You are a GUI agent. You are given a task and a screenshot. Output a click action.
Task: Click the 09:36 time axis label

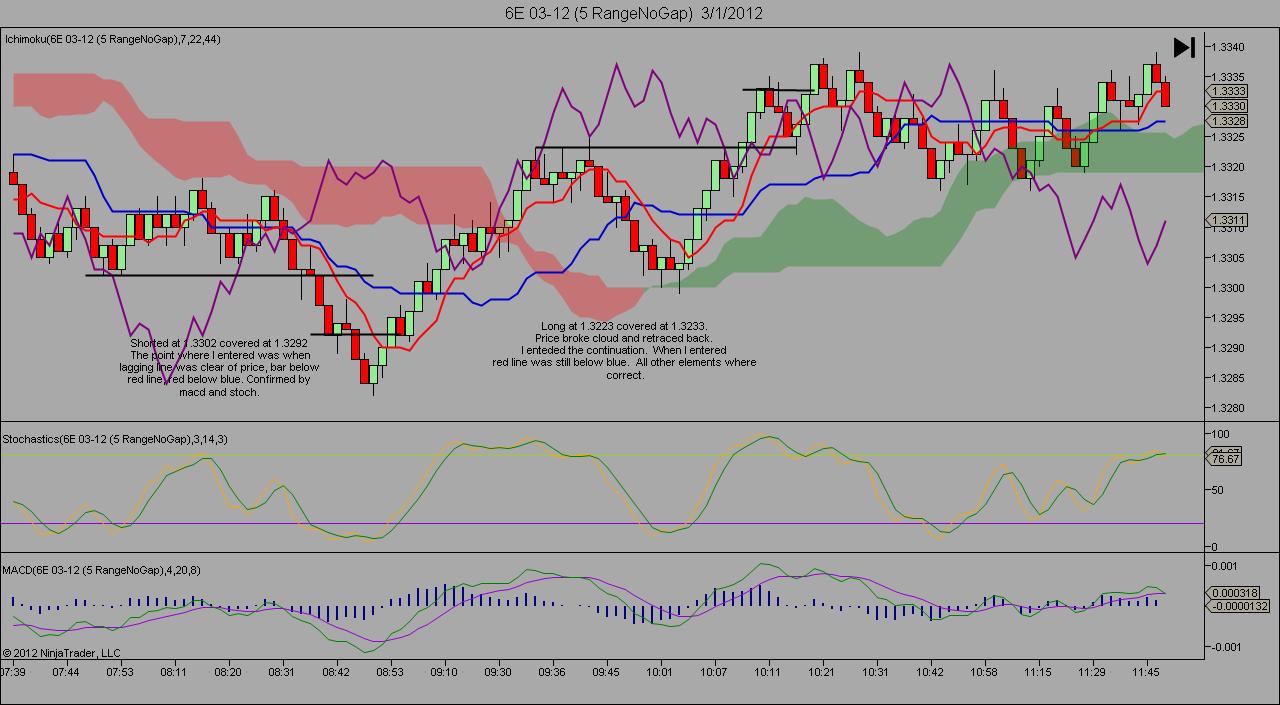click(x=552, y=673)
